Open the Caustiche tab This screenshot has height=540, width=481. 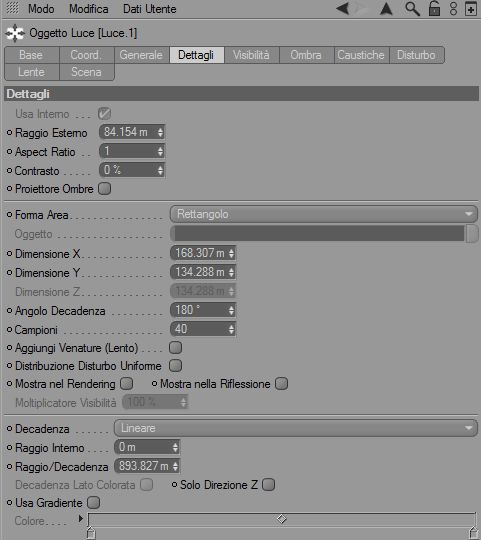[361, 55]
